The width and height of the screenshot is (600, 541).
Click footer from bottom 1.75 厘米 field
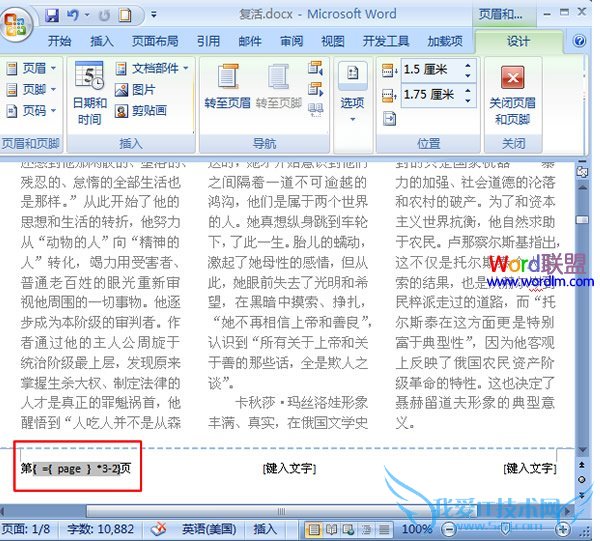coord(431,95)
